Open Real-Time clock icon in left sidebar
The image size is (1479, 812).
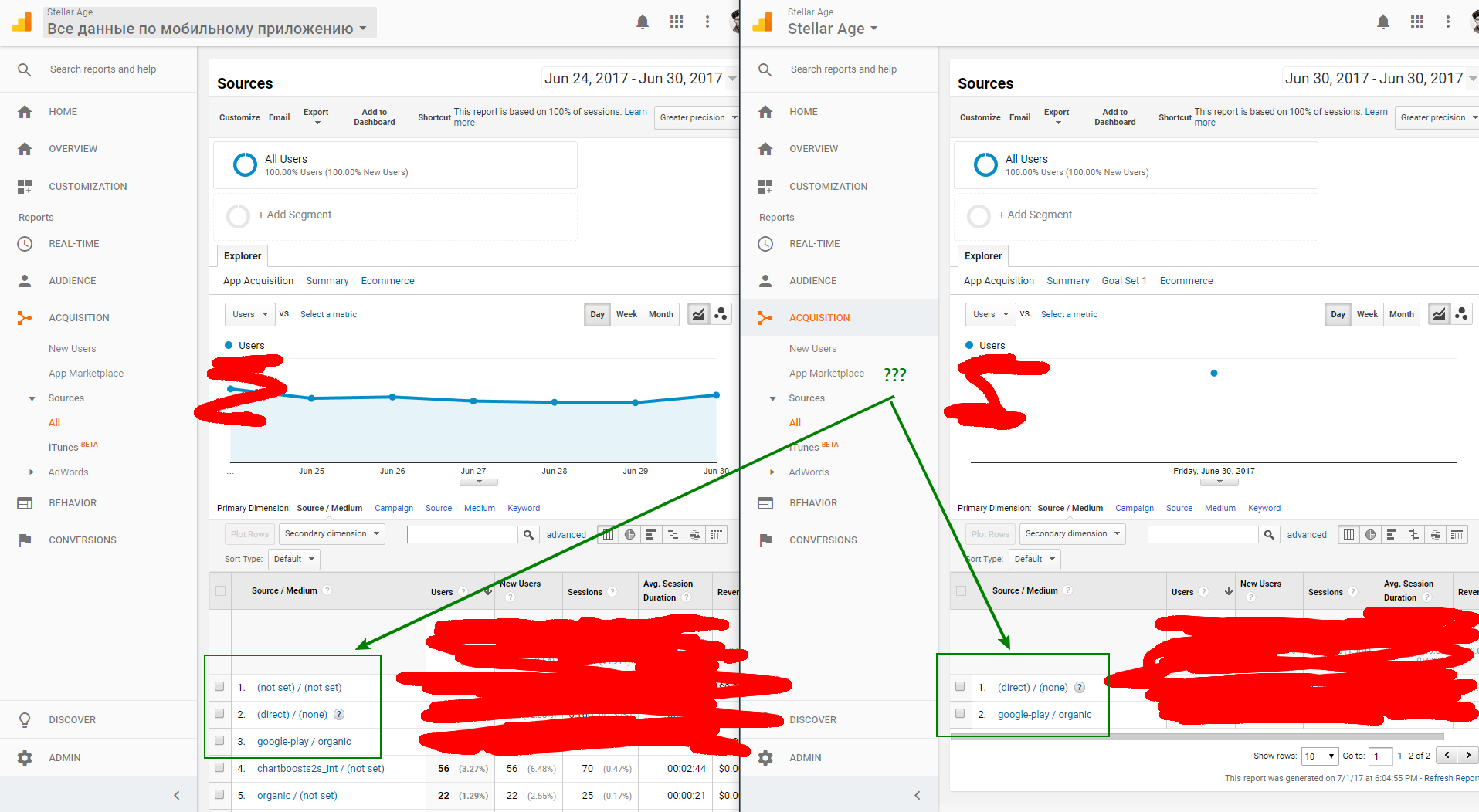pos(25,244)
